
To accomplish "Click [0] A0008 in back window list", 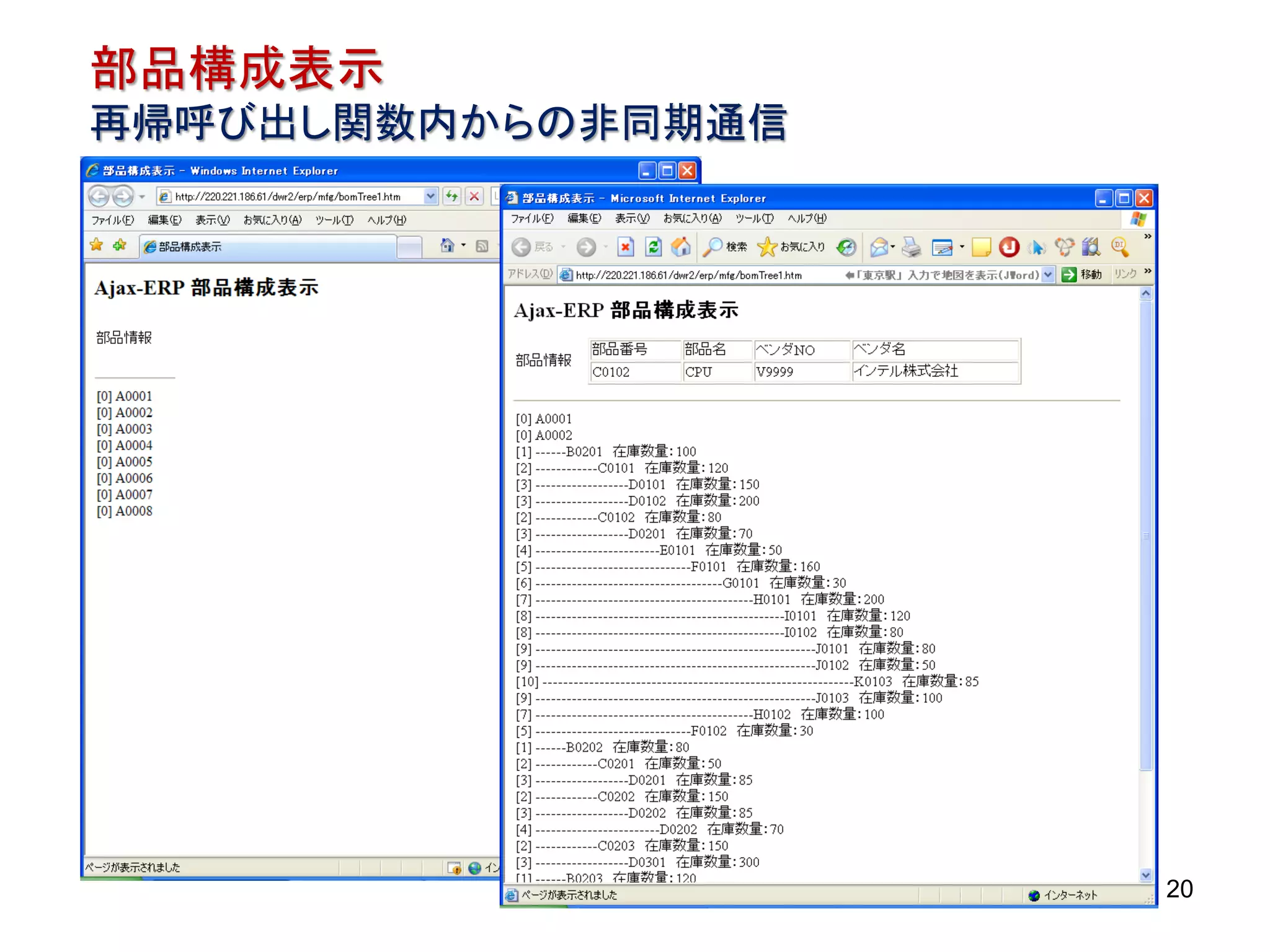I will click(124, 511).
